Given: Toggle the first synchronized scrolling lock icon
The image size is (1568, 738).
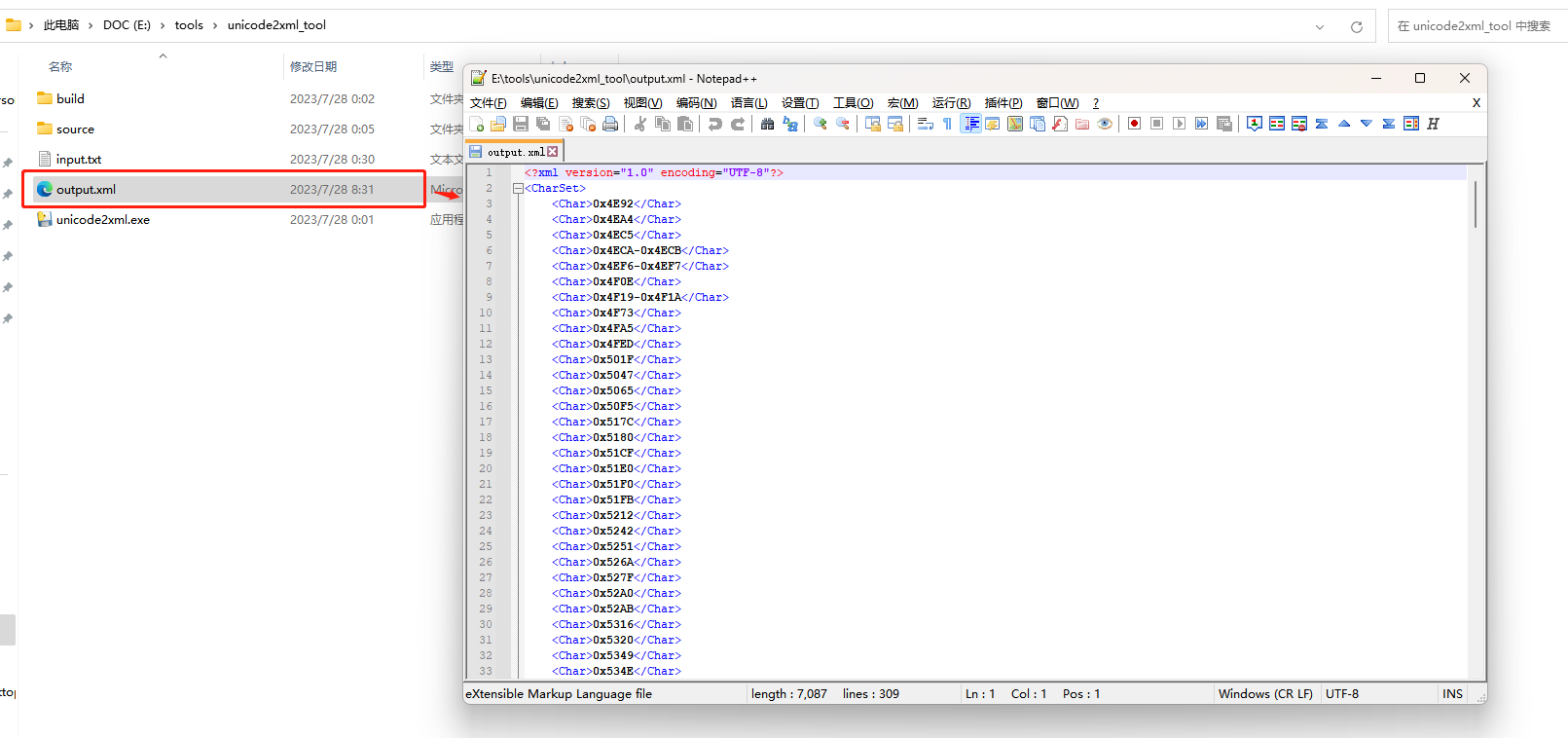Looking at the screenshot, I should (x=873, y=124).
